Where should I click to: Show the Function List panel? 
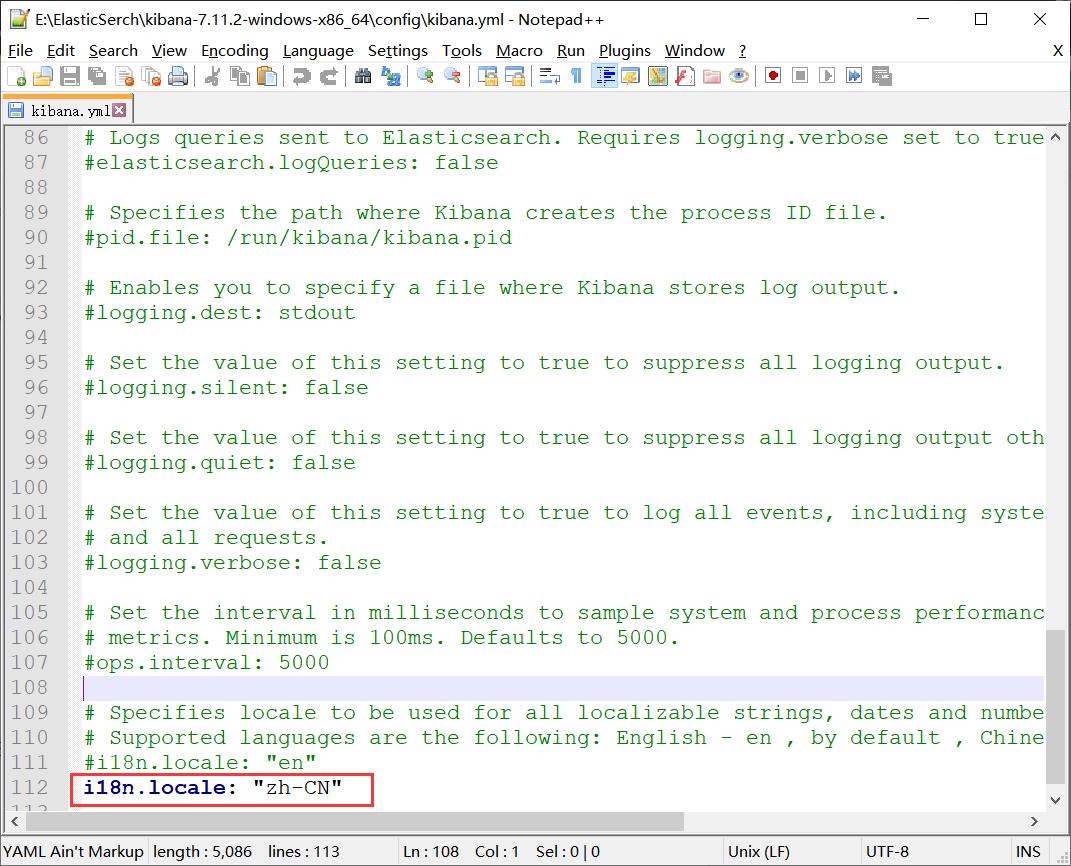(x=684, y=76)
